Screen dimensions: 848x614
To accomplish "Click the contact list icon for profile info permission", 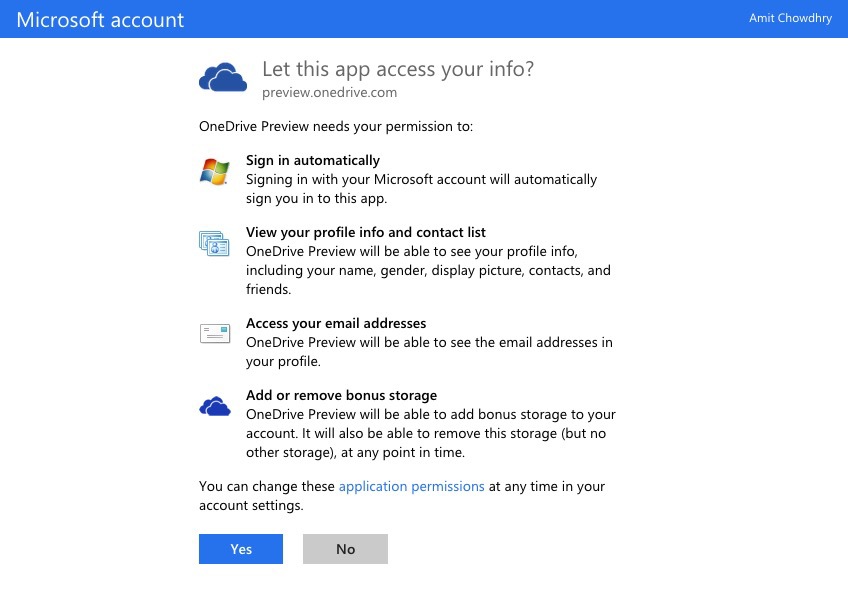I will (x=213, y=243).
